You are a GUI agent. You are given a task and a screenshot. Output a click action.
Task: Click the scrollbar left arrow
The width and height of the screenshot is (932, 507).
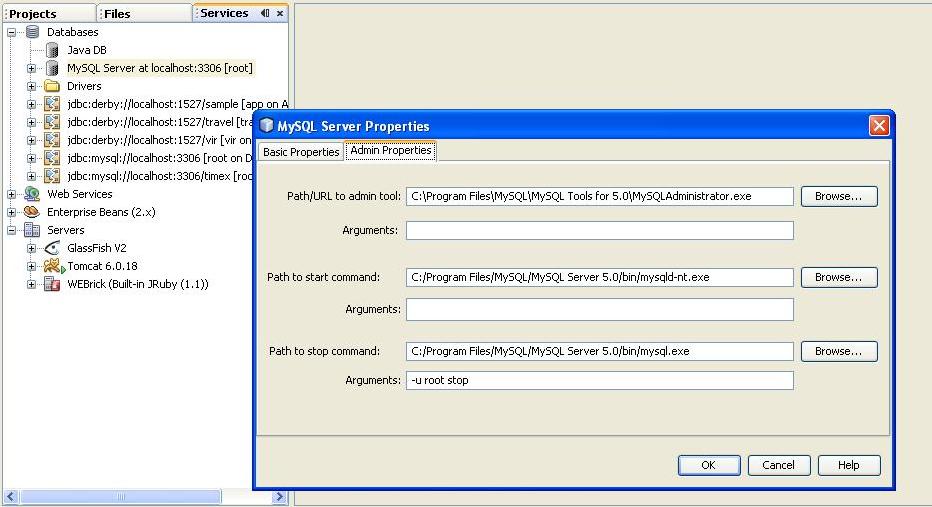click(11, 496)
